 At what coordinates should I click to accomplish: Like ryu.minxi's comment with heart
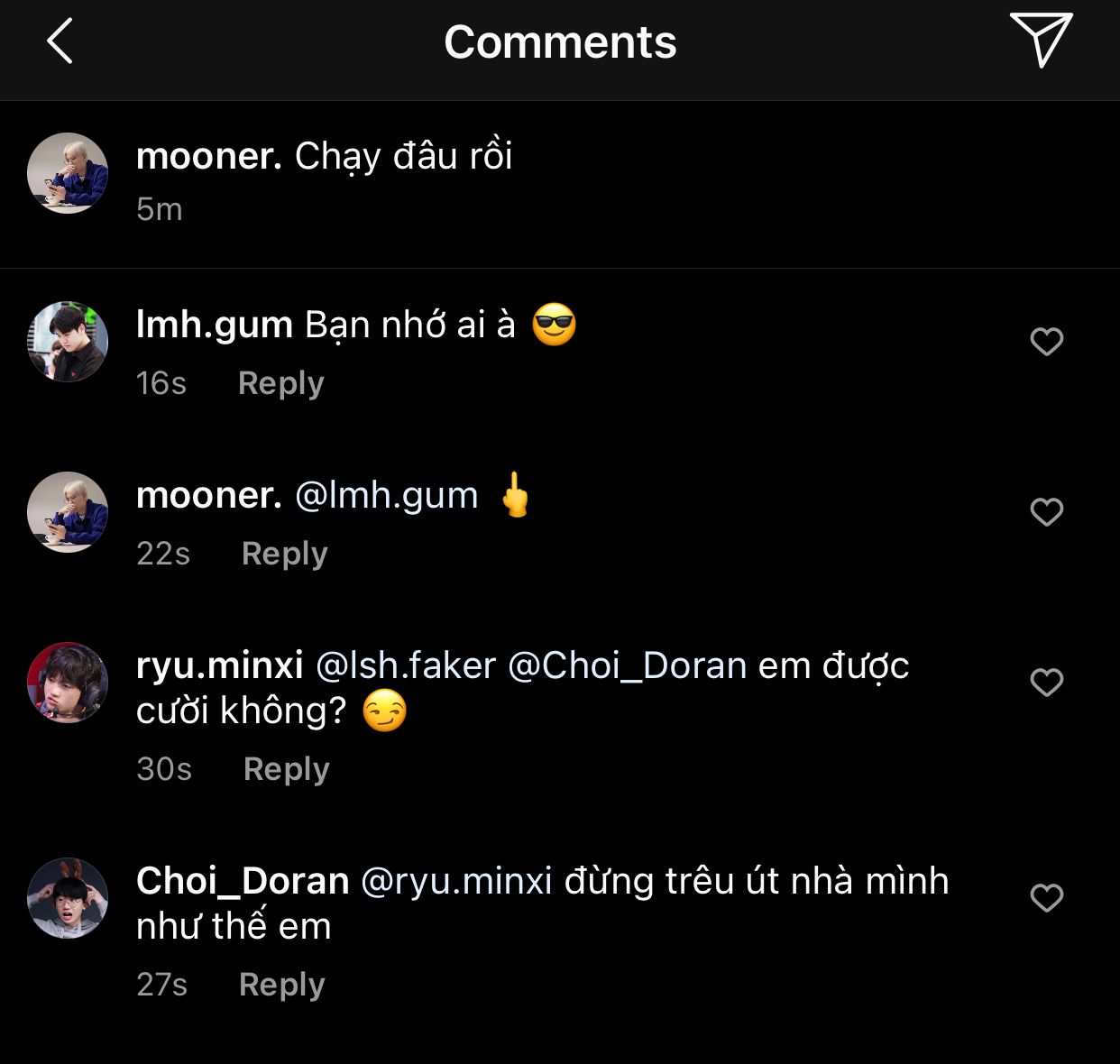[1046, 683]
